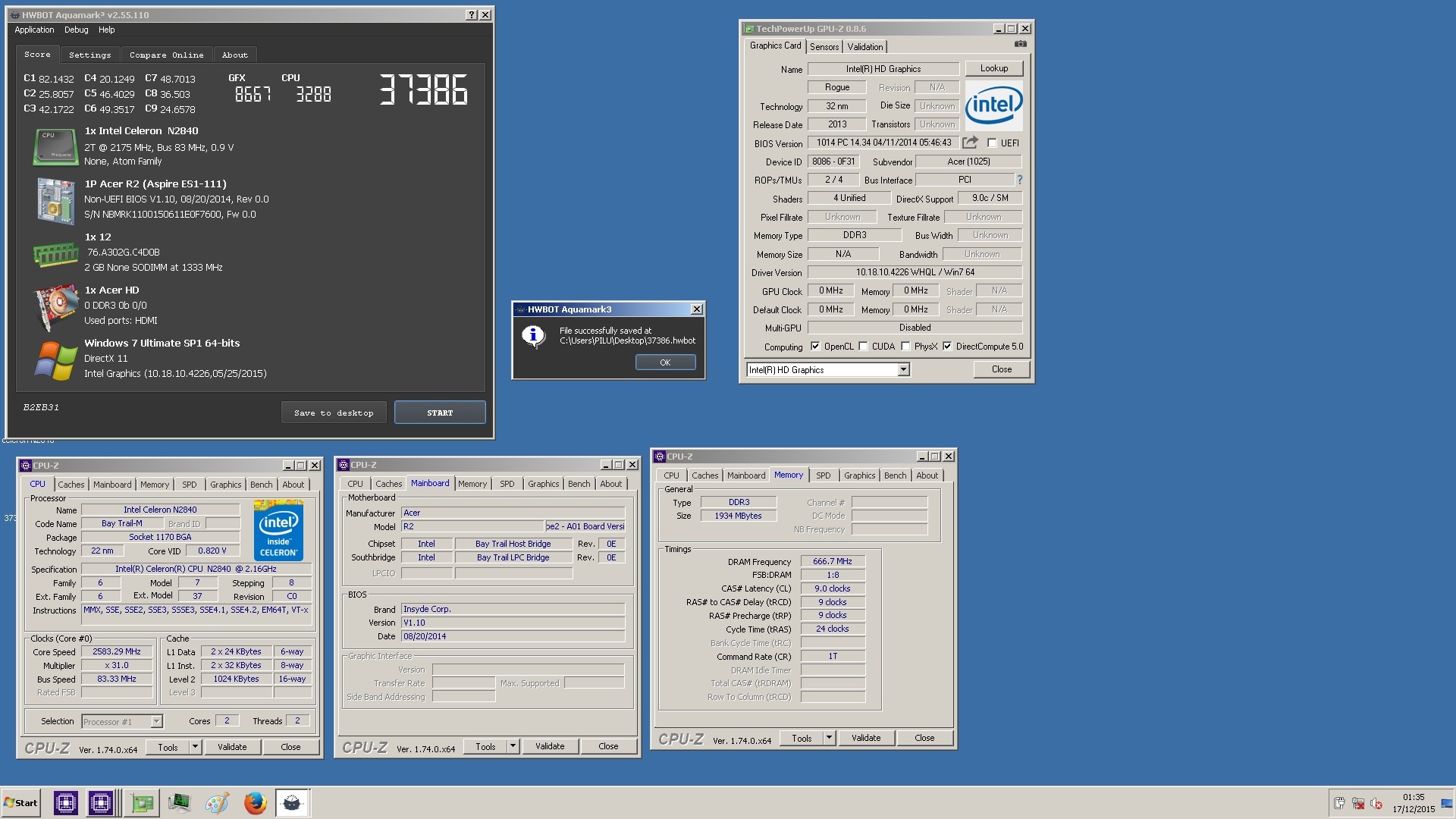The image size is (1456, 819).
Task: Expand the Tools arrow in the CPU-Z Mainboard window
Action: click(513, 746)
